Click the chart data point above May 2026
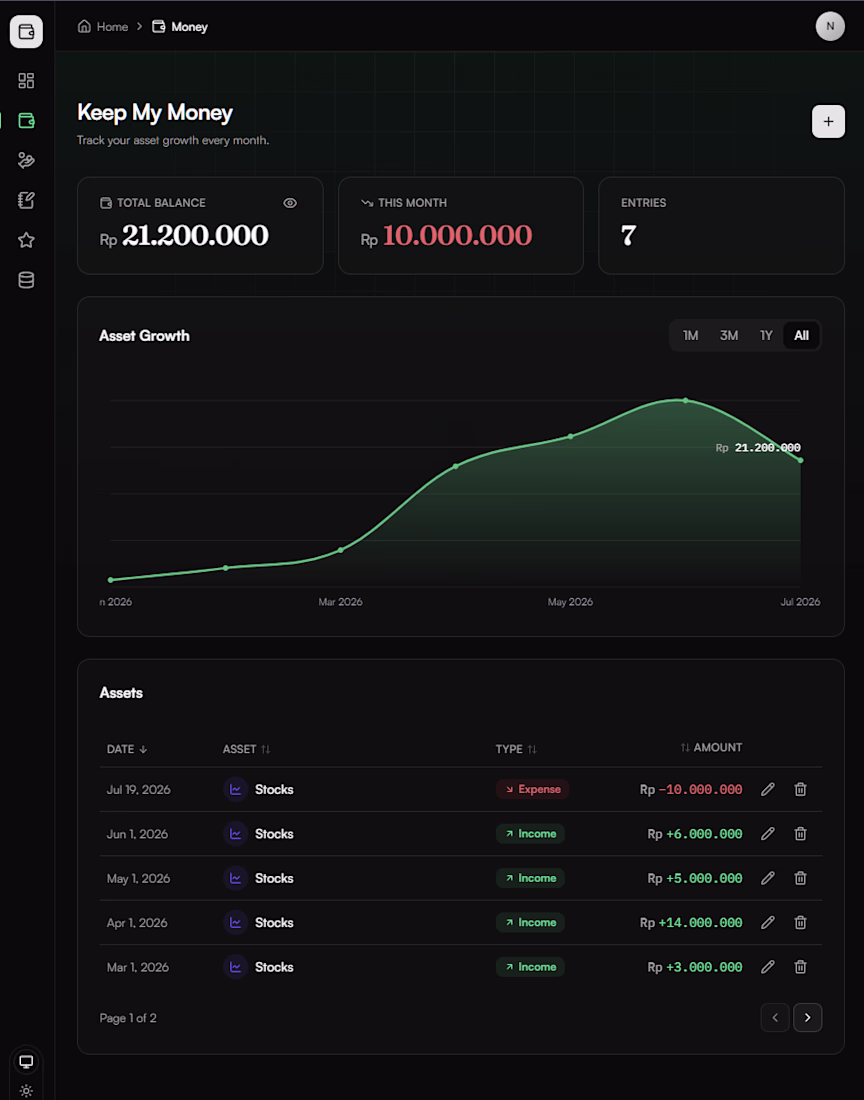Image resolution: width=864 pixels, height=1100 pixels. coord(570,436)
